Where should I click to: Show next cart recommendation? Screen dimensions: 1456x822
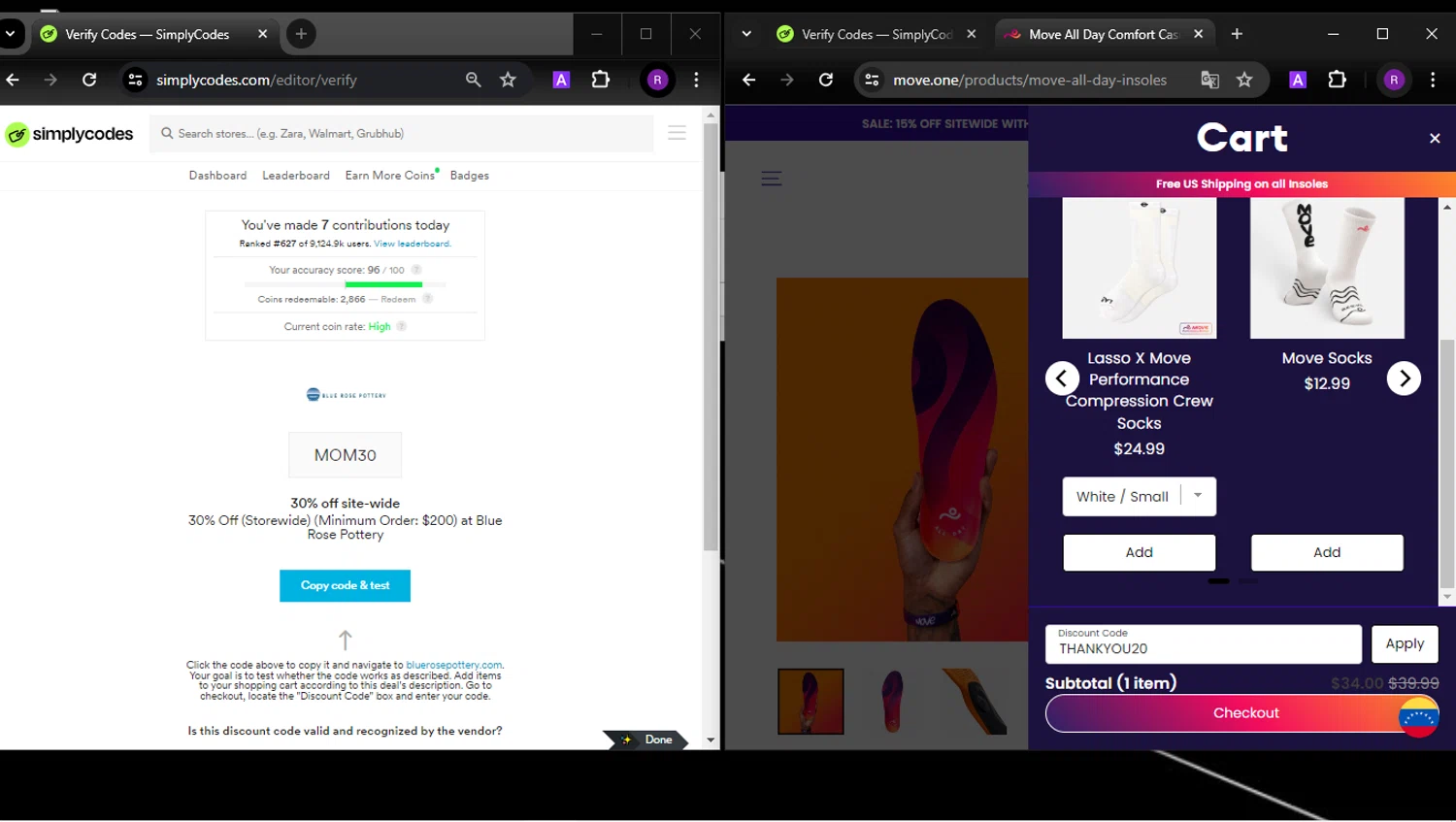coord(1404,378)
